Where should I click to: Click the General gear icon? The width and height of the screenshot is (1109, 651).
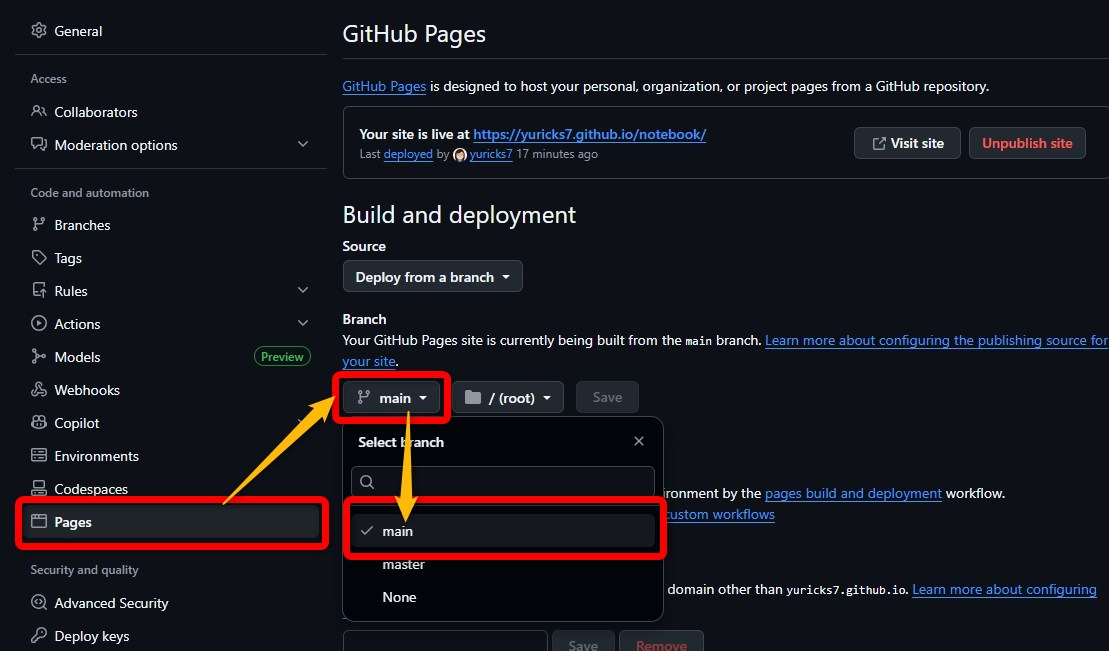click(x=39, y=30)
